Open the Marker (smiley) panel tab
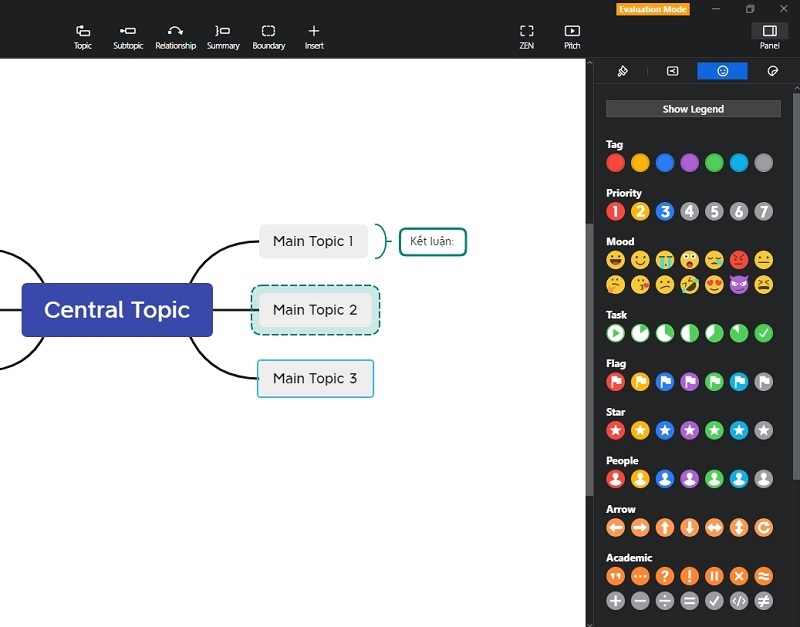 click(722, 71)
